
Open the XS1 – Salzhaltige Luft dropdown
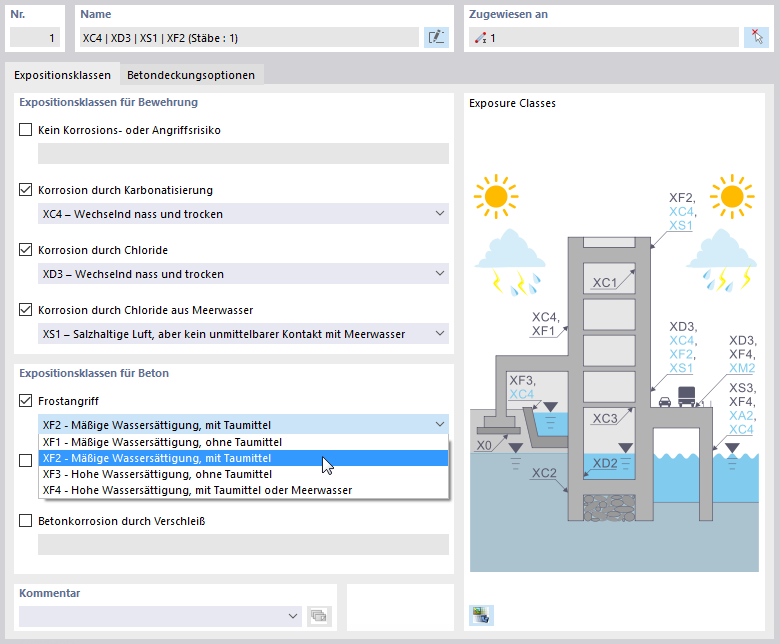[243, 334]
